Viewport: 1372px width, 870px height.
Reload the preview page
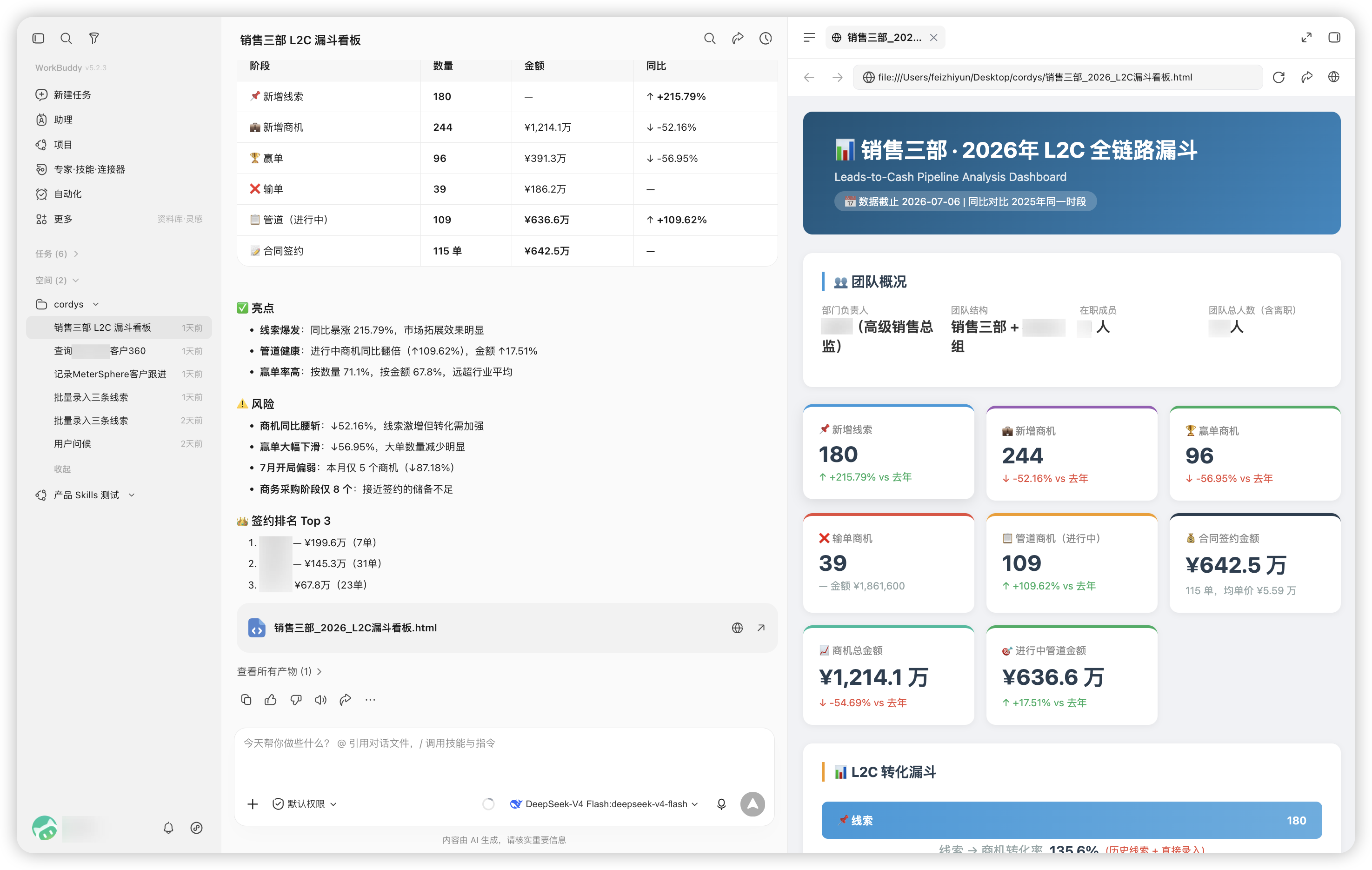[1279, 77]
